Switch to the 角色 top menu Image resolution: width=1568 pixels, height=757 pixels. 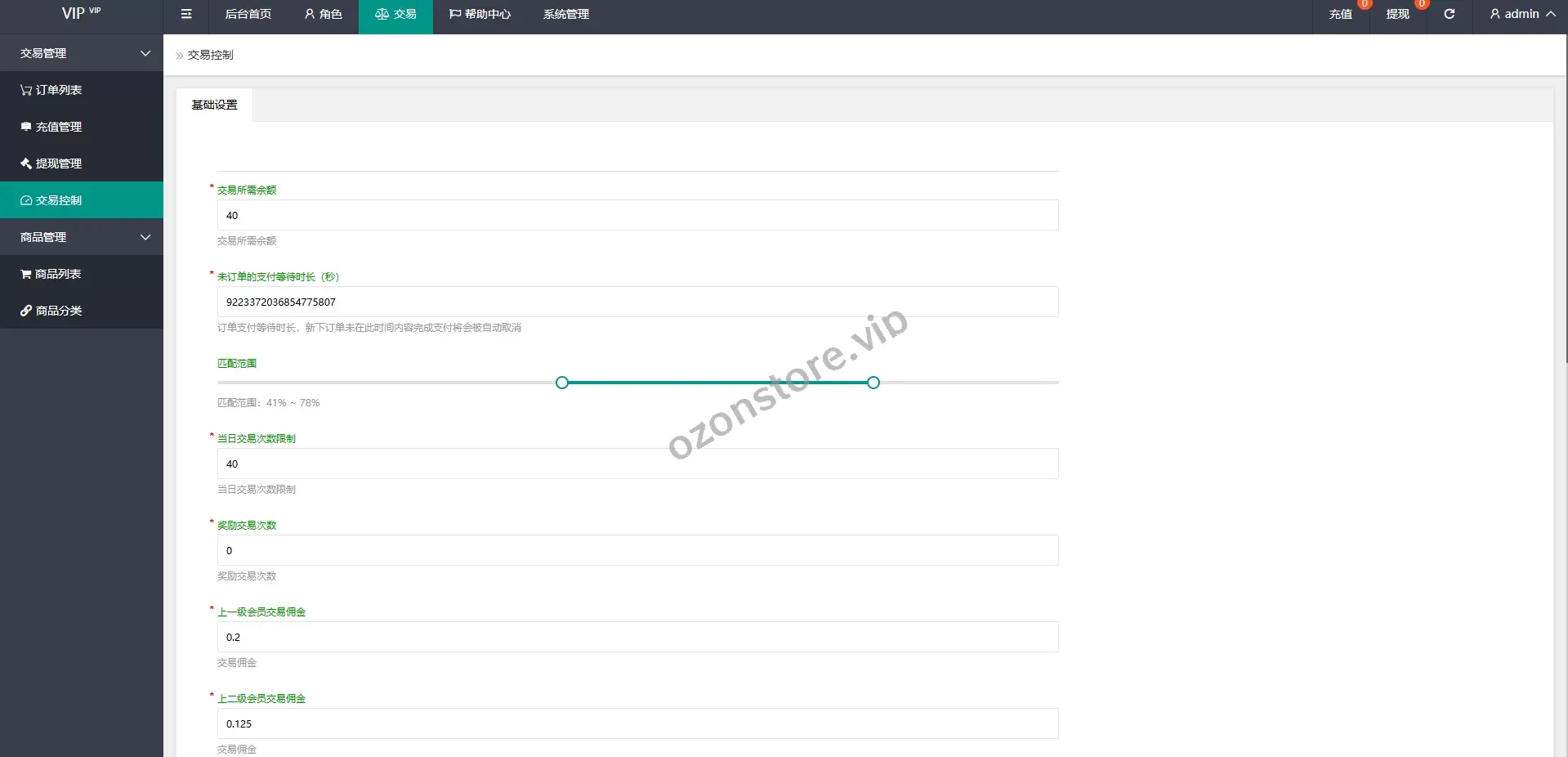point(323,14)
